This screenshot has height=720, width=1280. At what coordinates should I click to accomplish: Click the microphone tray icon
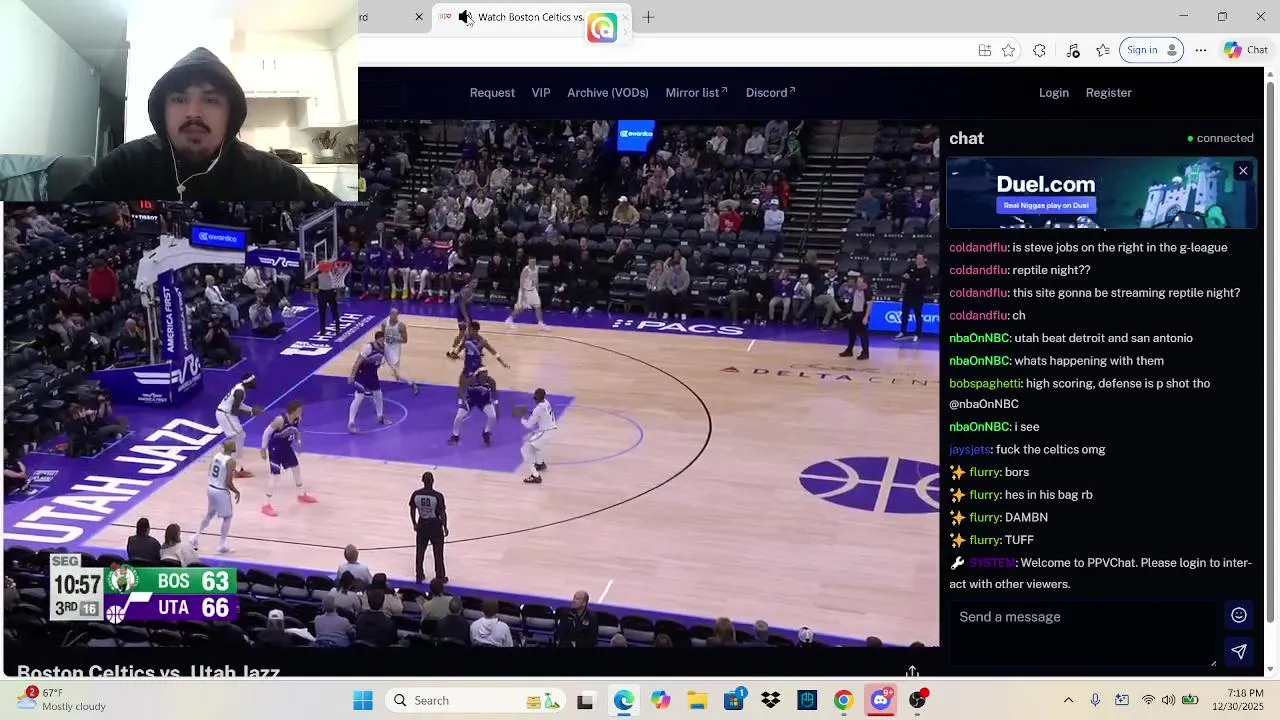[x=1095, y=701]
